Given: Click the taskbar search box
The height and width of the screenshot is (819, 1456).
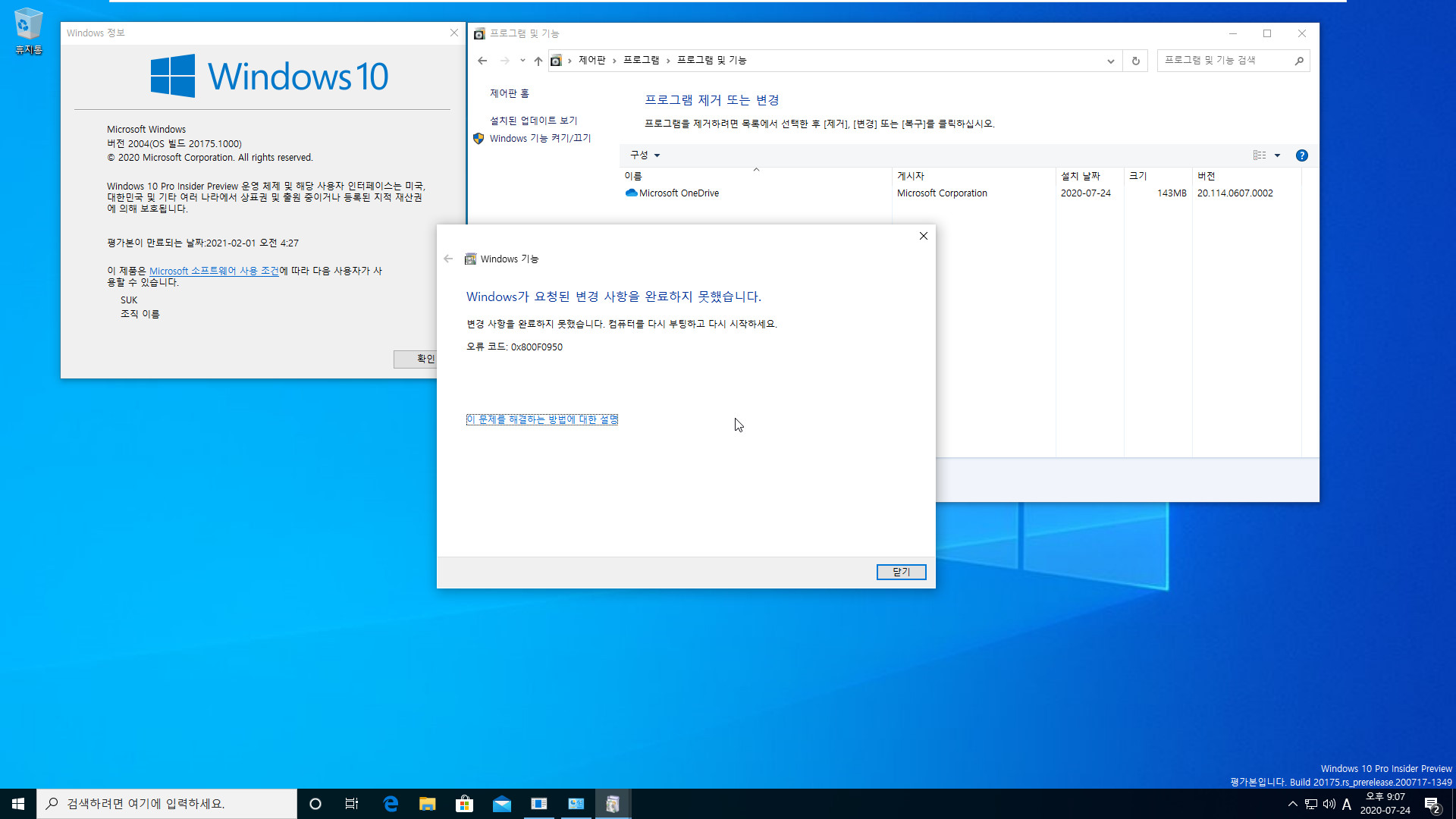Looking at the screenshot, I should (167, 804).
